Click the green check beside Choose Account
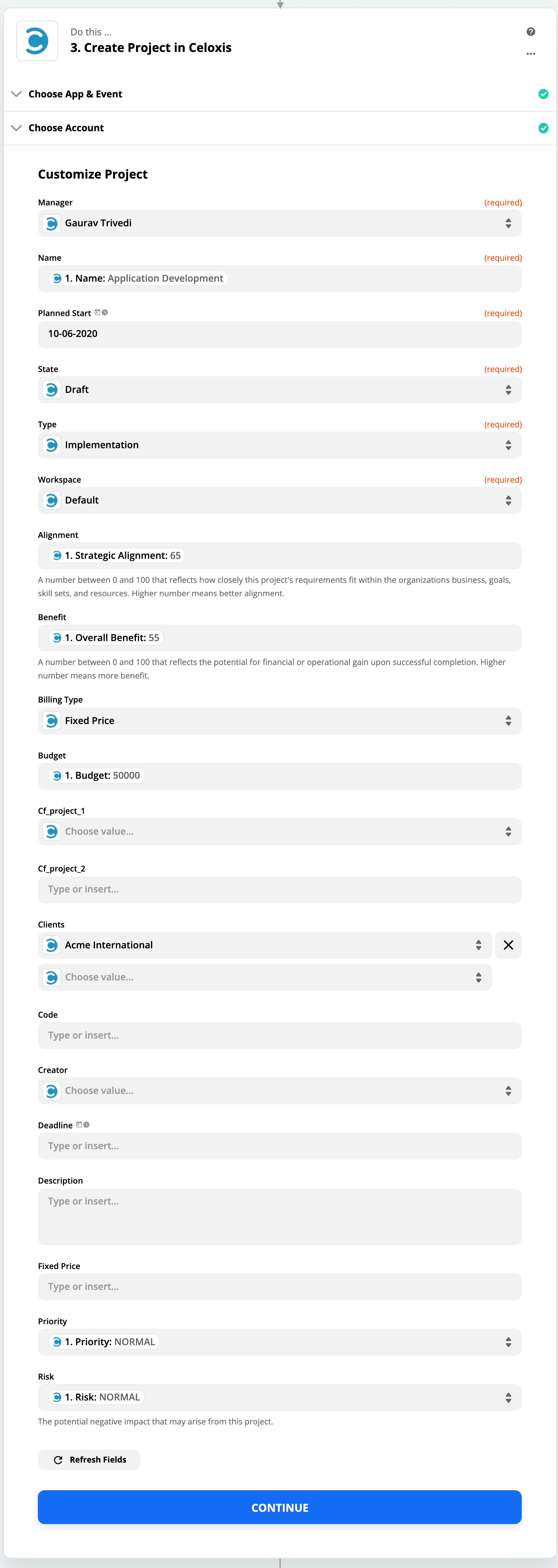Screen dimensions: 558x1568 pyautogui.click(x=543, y=128)
